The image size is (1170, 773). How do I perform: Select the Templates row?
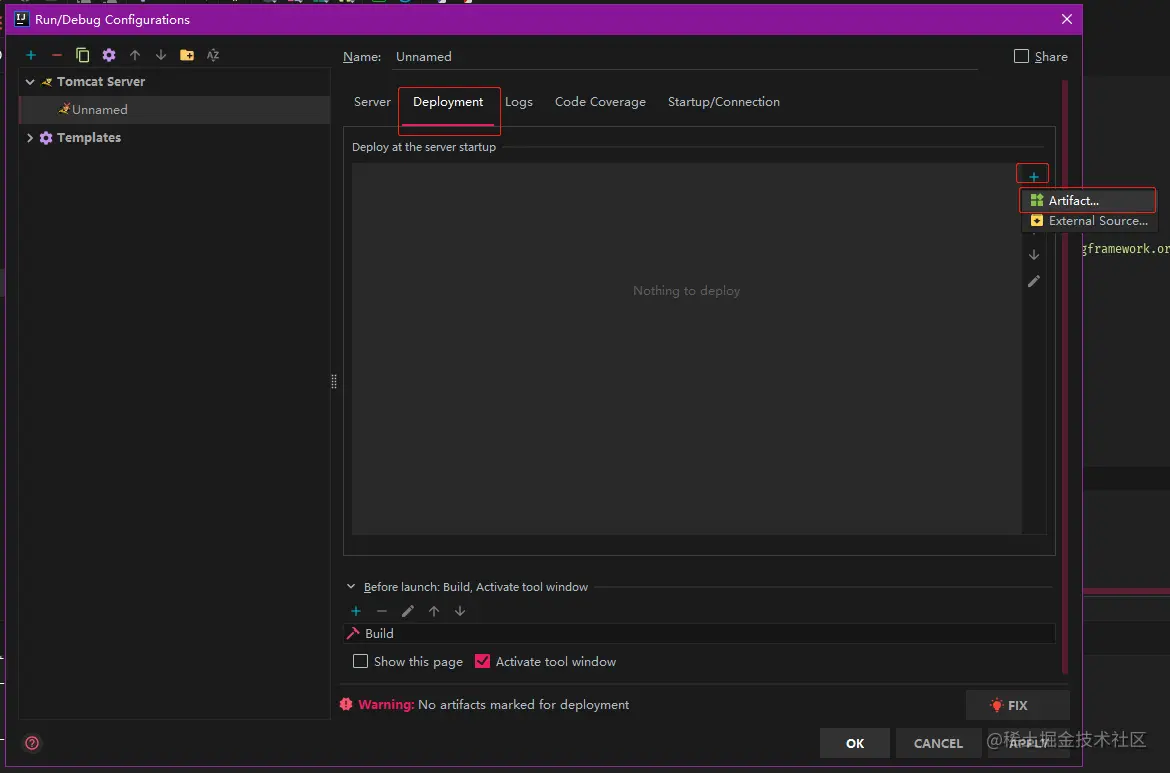(175, 138)
